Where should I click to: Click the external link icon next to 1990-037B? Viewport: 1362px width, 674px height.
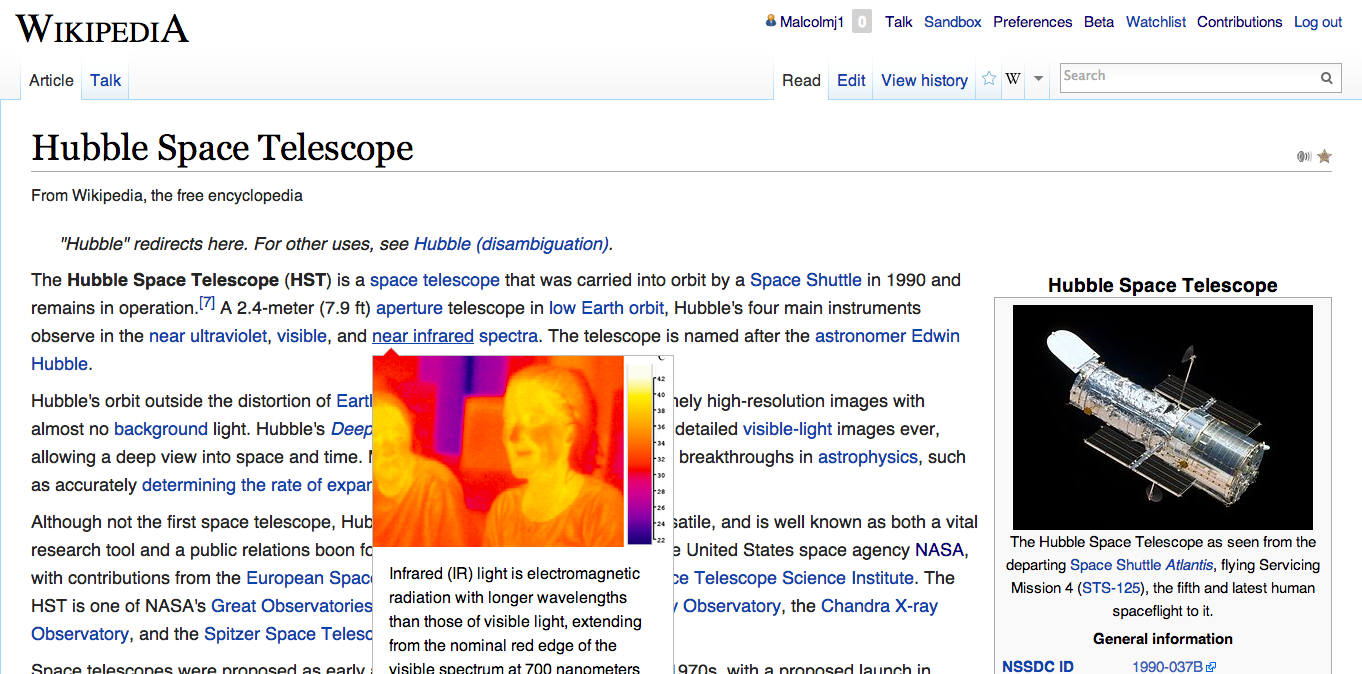tap(1211, 667)
